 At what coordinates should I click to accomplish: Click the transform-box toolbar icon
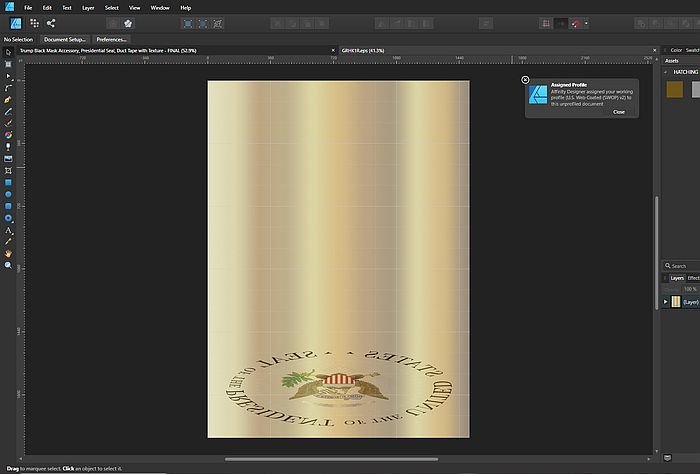(217, 24)
